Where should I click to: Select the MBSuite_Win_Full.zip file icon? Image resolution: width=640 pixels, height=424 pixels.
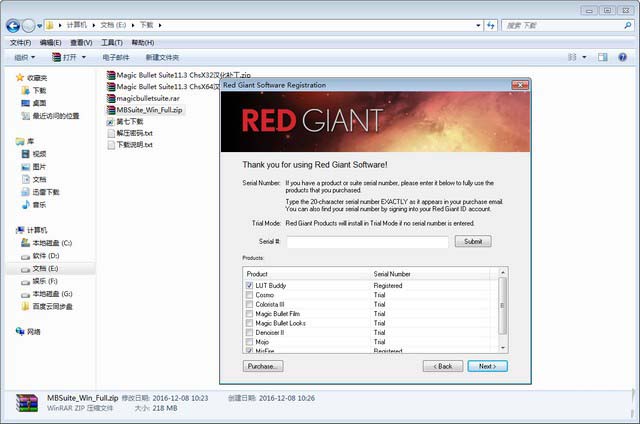coord(111,110)
